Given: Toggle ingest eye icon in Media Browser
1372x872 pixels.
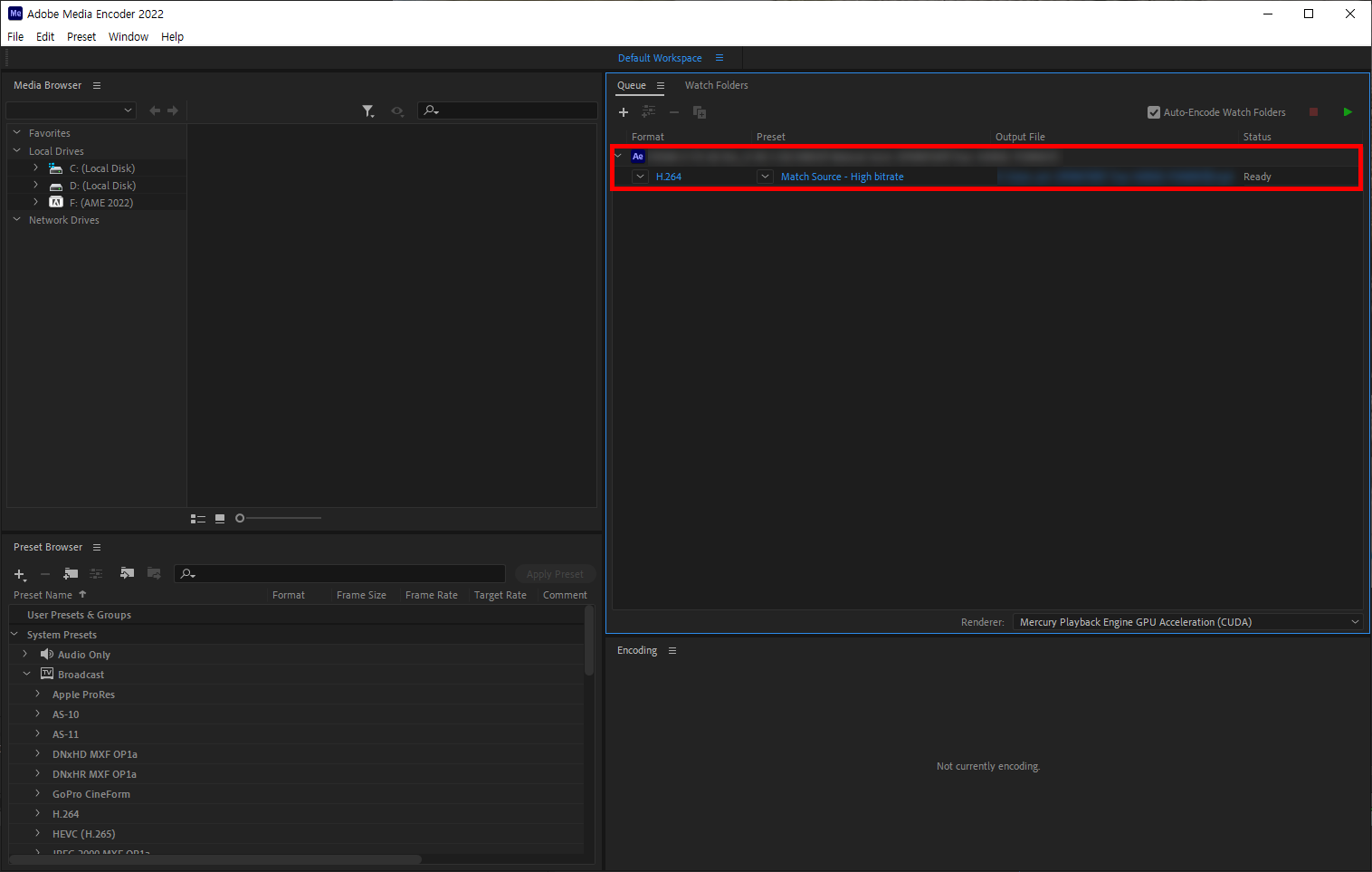Looking at the screenshot, I should 396,111.
